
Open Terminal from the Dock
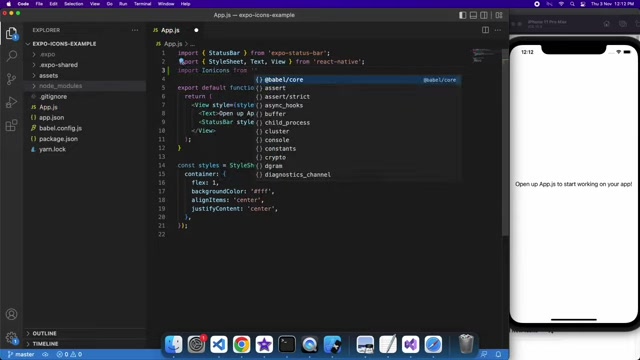coord(287,344)
